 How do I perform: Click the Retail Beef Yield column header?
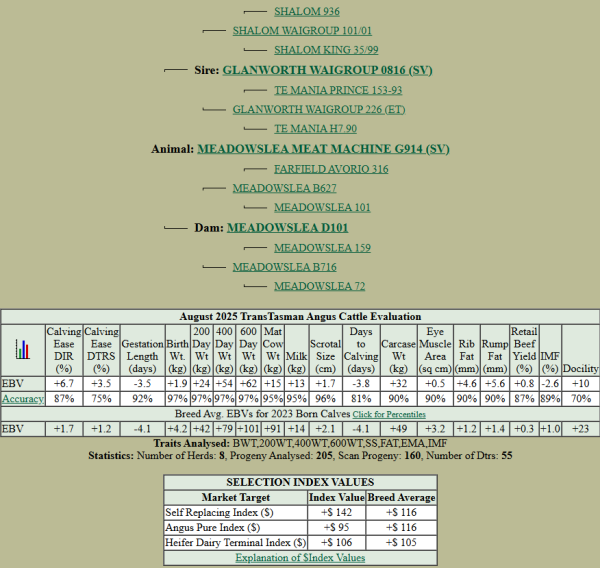coord(524,350)
